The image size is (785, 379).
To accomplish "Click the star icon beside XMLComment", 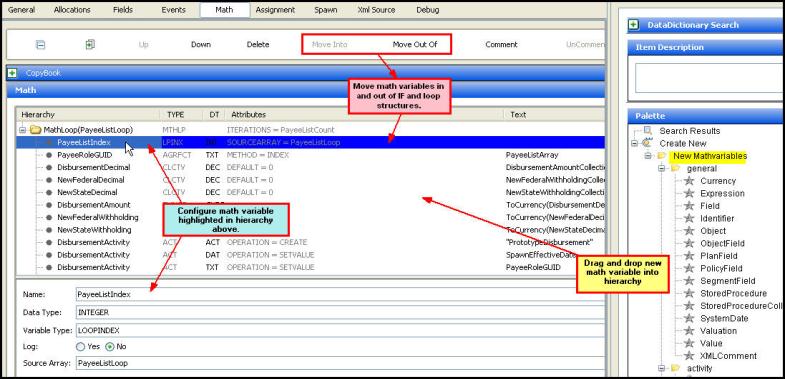I will pyautogui.click(x=689, y=356).
